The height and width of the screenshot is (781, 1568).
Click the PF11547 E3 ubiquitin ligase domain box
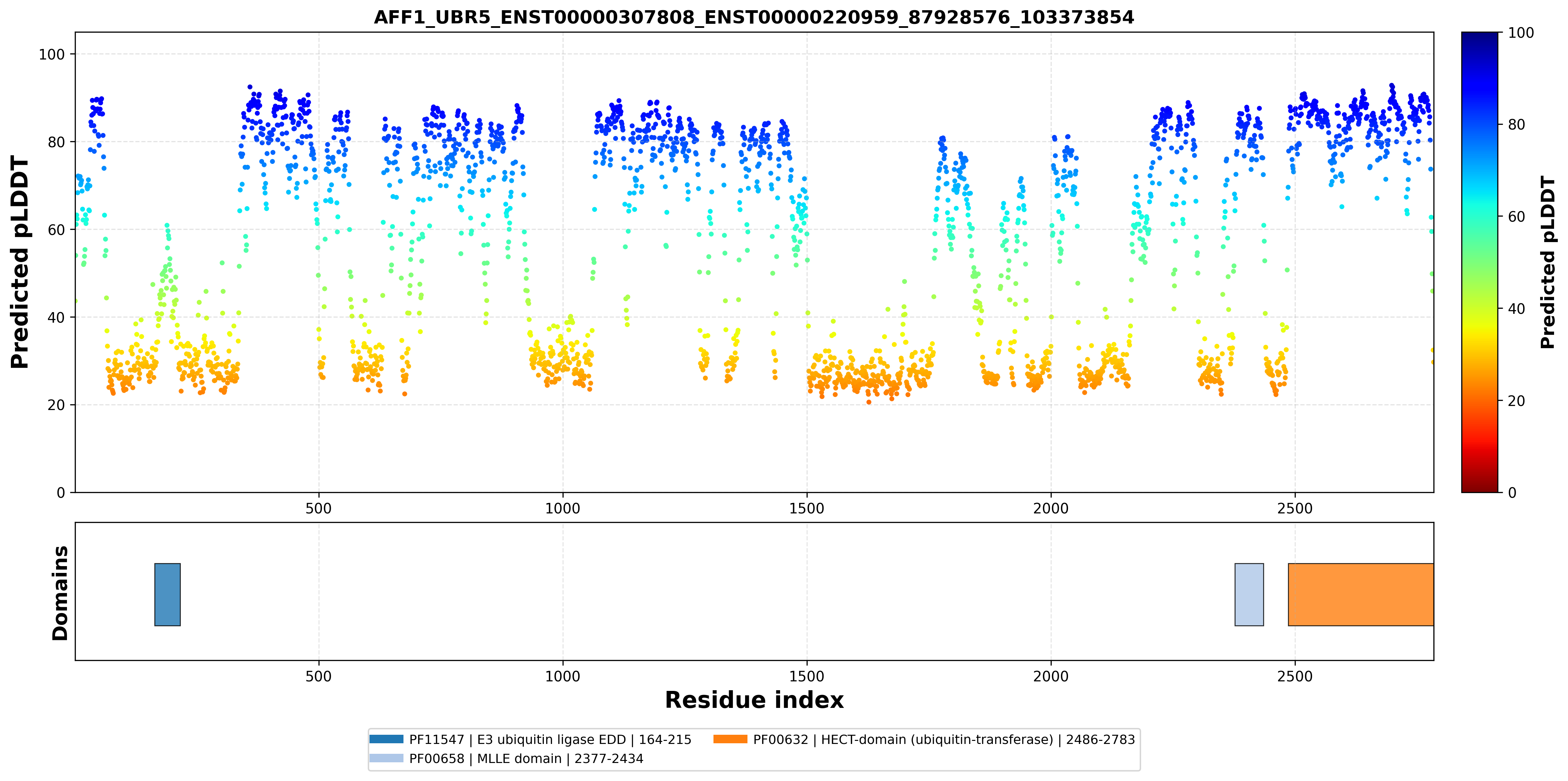(x=167, y=594)
